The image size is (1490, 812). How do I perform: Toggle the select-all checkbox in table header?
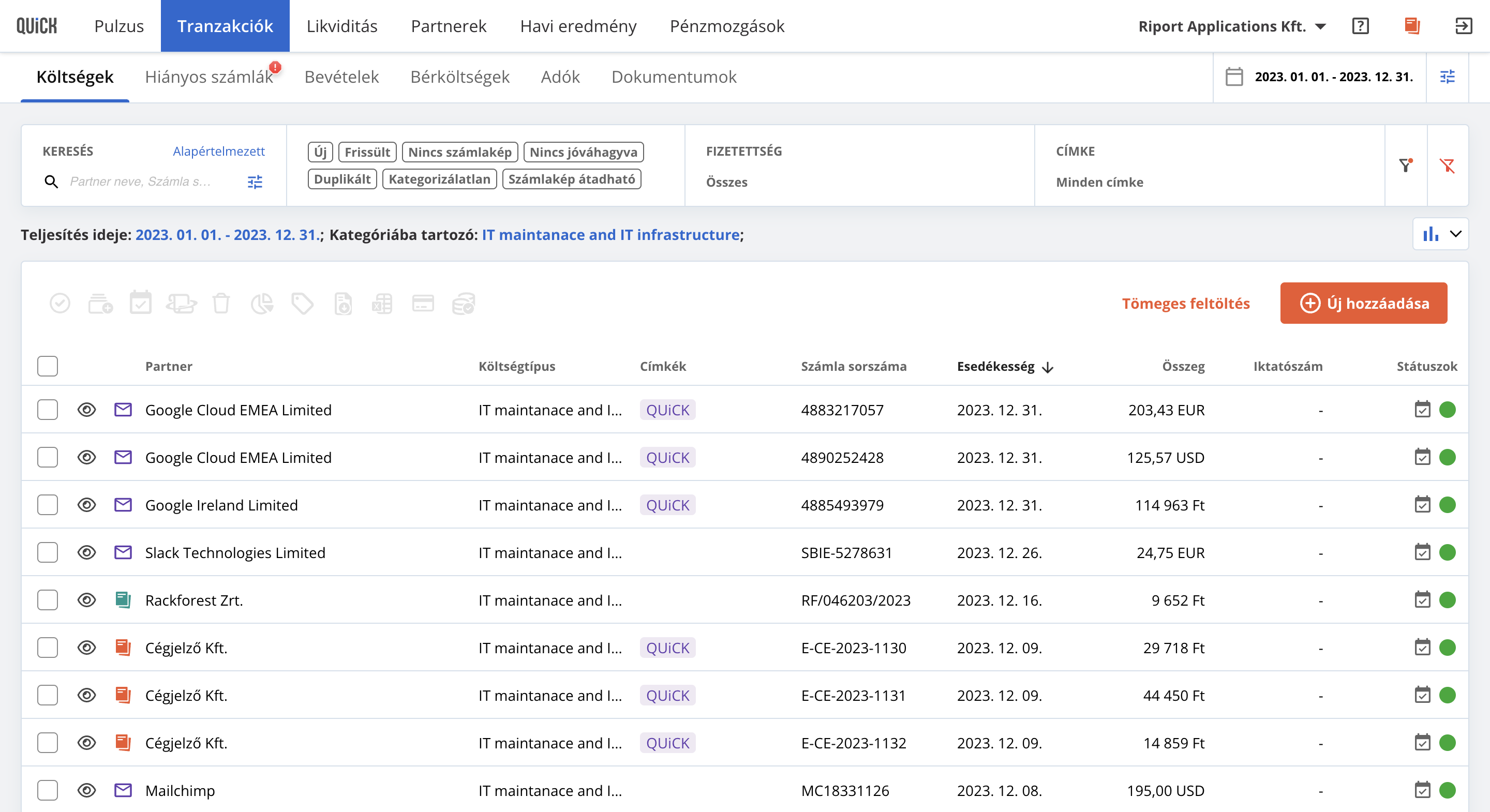[x=48, y=366]
